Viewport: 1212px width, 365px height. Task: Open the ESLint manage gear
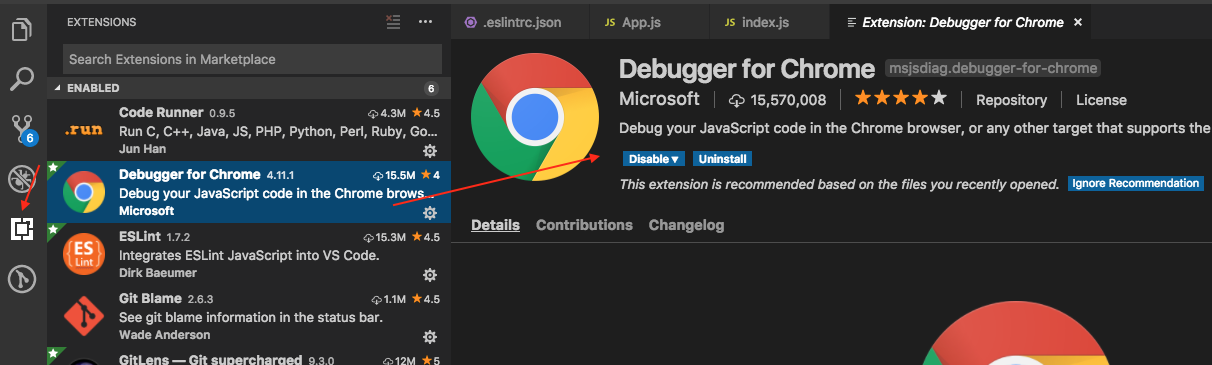[x=430, y=274]
